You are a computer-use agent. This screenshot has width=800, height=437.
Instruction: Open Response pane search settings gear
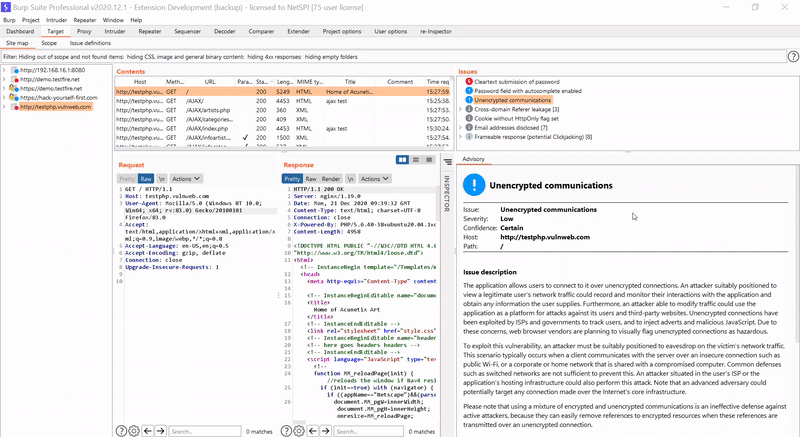click(x=299, y=431)
